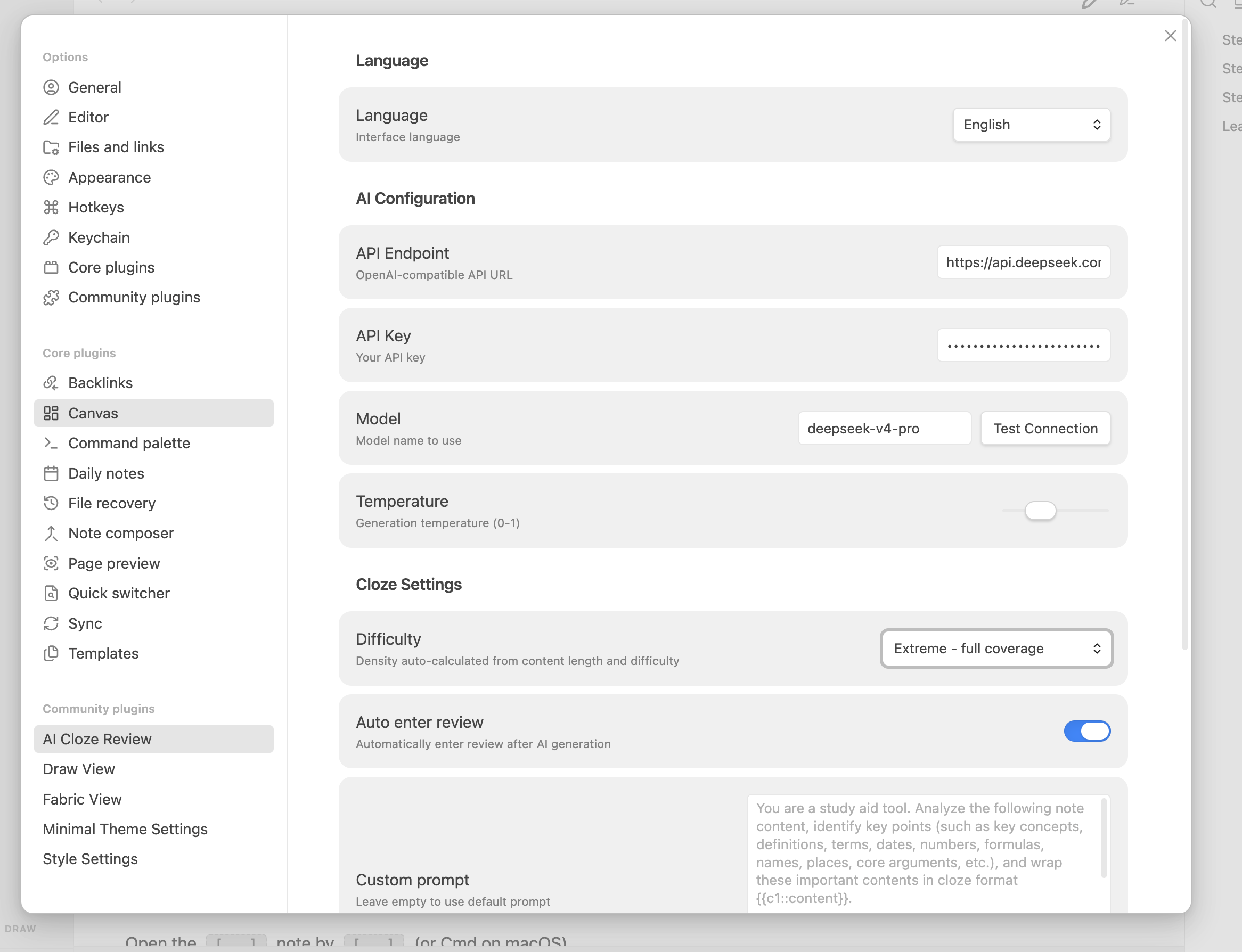
Task: Click the 'AI Configuration' section heading
Action: pos(415,198)
